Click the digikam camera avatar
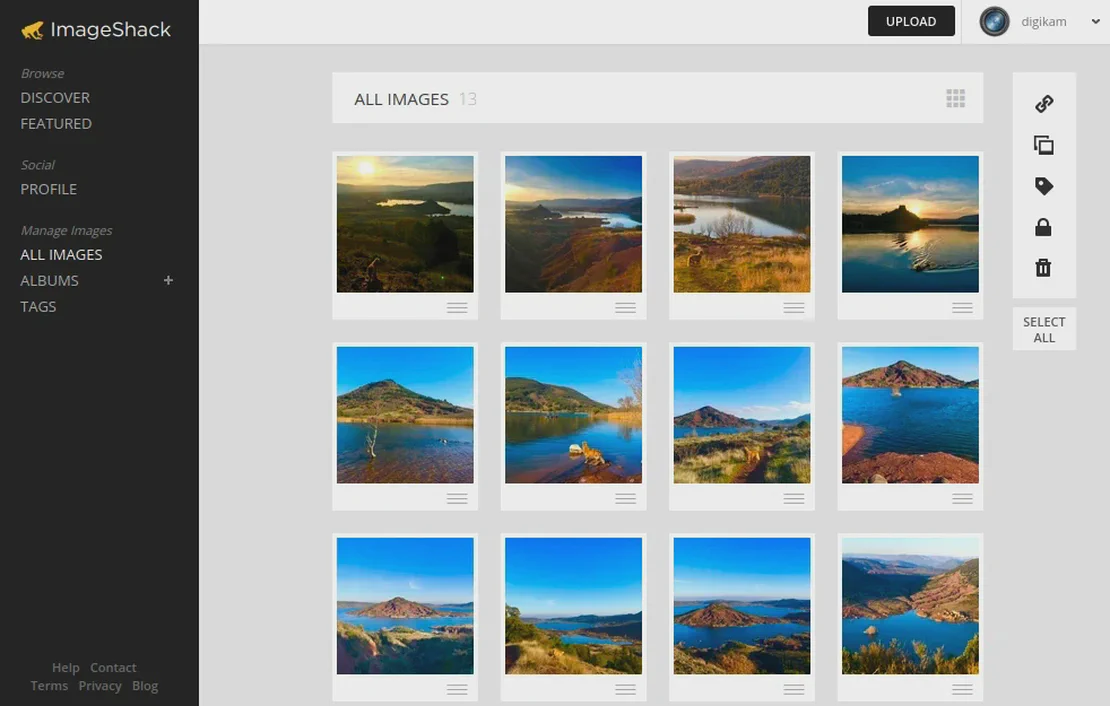The width and height of the screenshot is (1110, 706). click(x=991, y=20)
